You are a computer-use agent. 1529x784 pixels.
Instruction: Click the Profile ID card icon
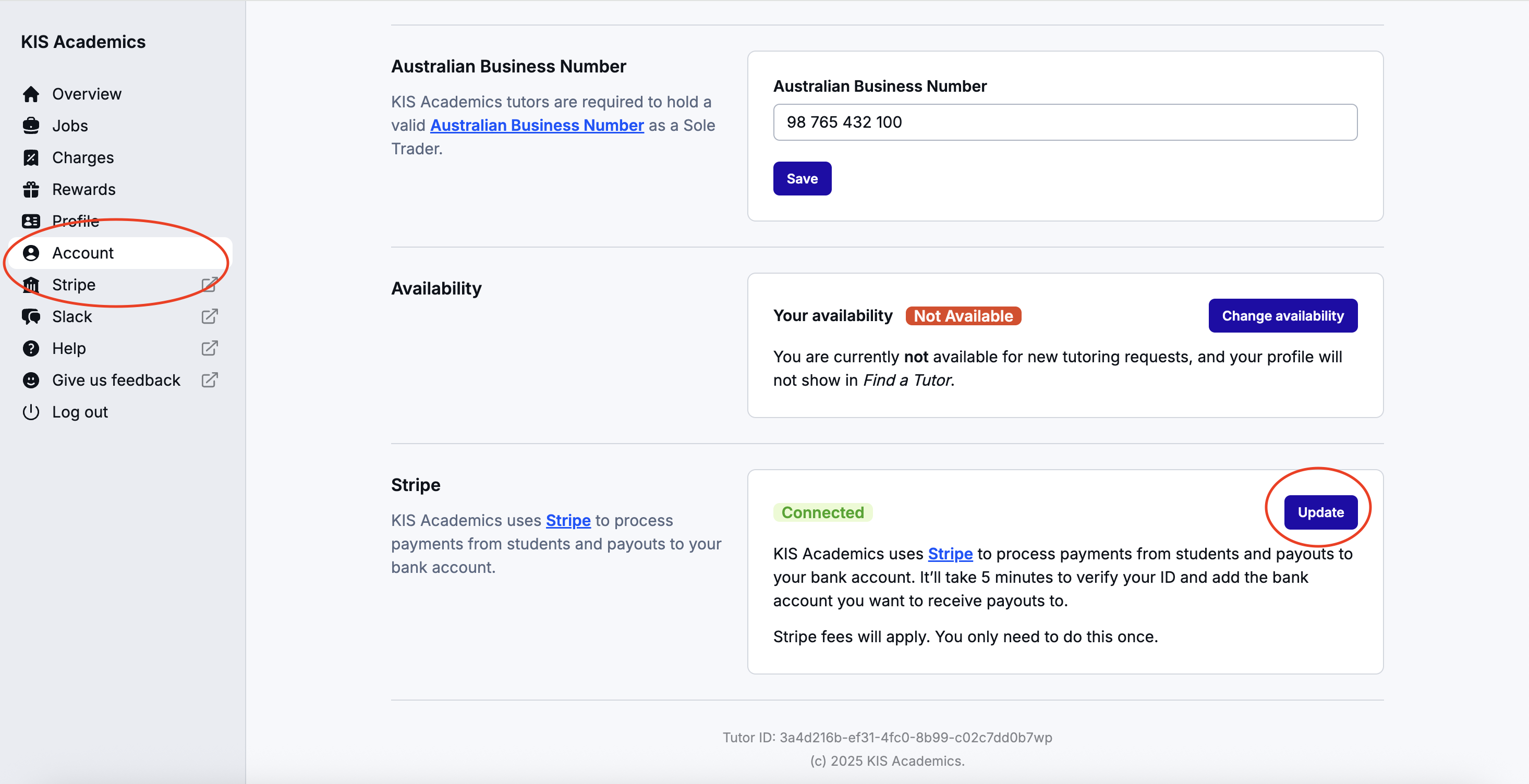pyautogui.click(x=31, y=221)
